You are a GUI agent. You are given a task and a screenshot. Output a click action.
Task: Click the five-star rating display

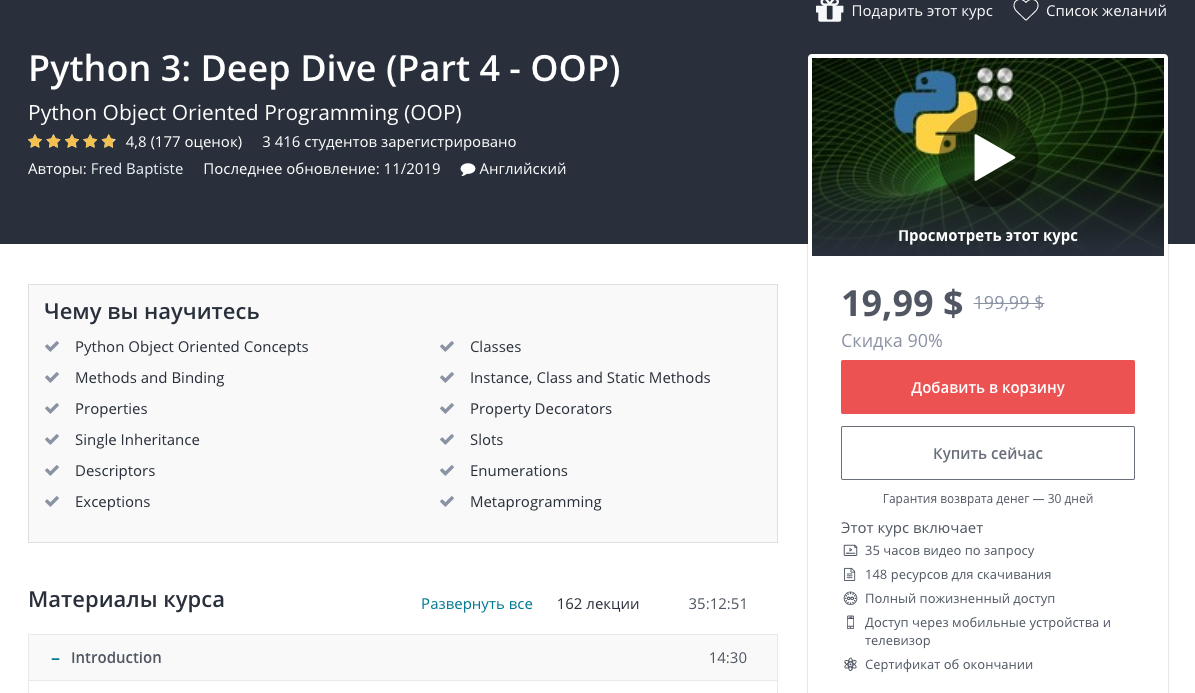point(72,141)
